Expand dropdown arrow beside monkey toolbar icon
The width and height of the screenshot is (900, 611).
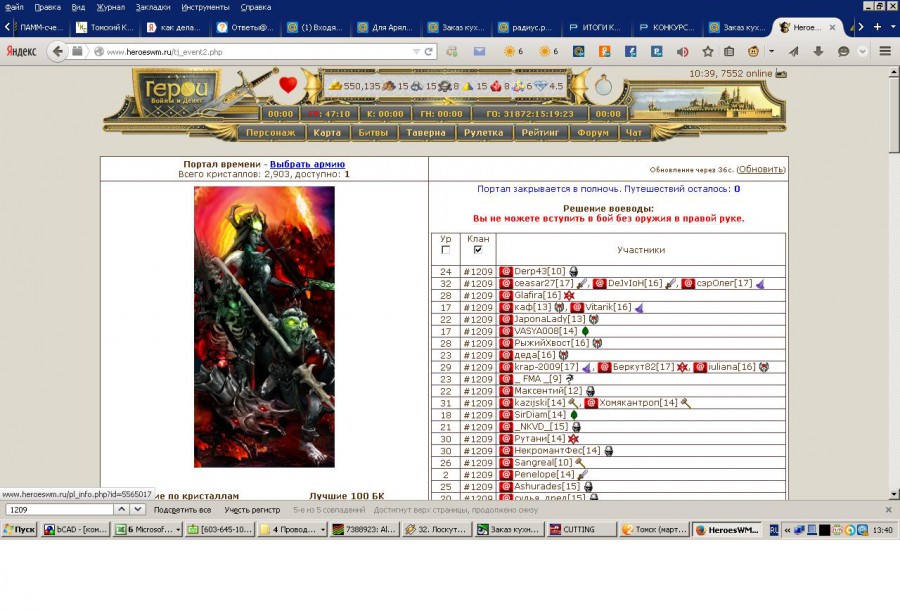coord(771,52)
